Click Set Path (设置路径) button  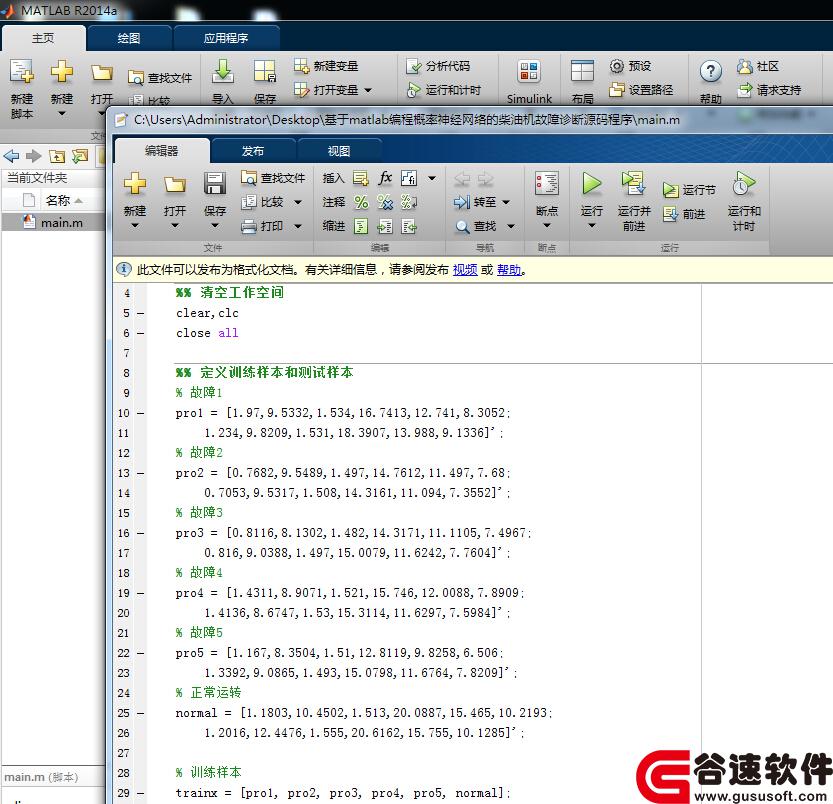[641, 90]
